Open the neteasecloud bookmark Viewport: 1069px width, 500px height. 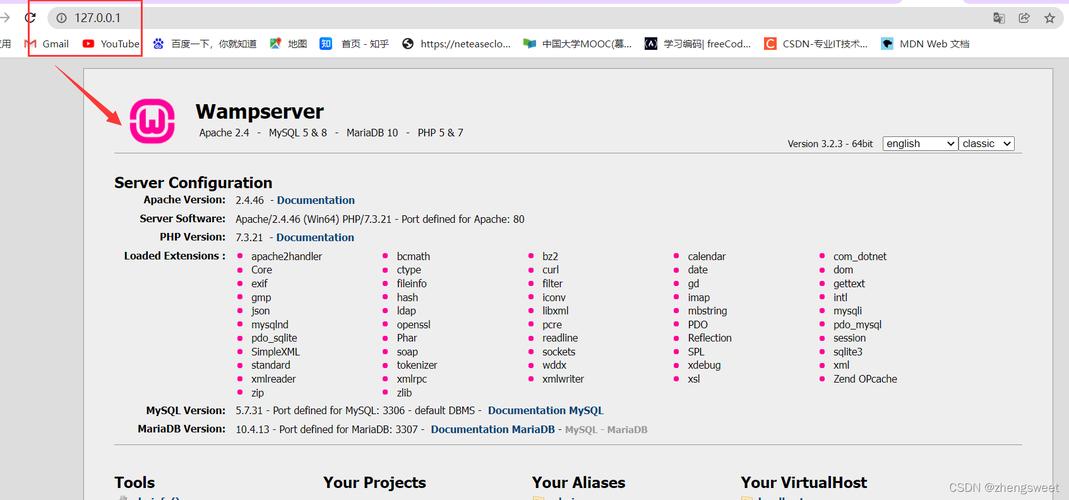(456, 44)
